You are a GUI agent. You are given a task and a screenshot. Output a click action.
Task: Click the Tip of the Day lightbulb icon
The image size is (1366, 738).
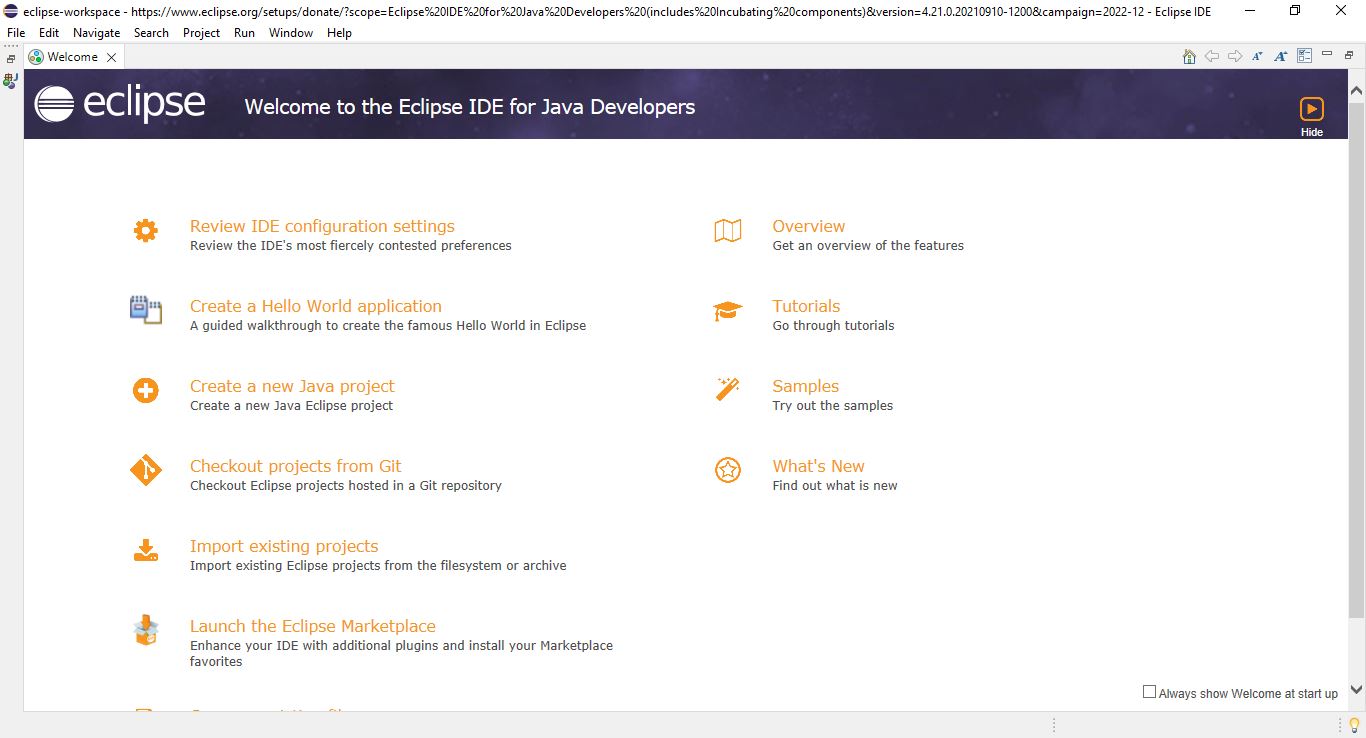pyautogui.click(x=1355, y=724)
